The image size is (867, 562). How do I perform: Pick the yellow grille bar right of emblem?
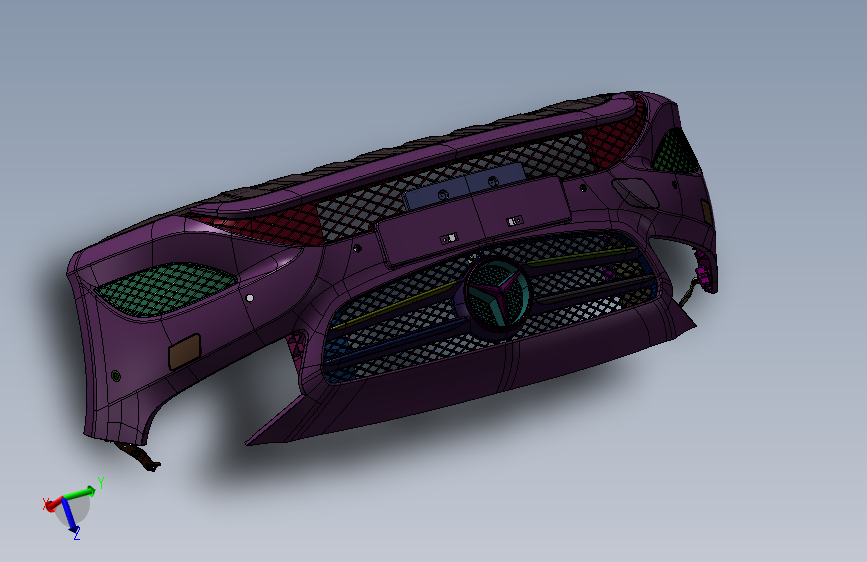click(581, 257)
